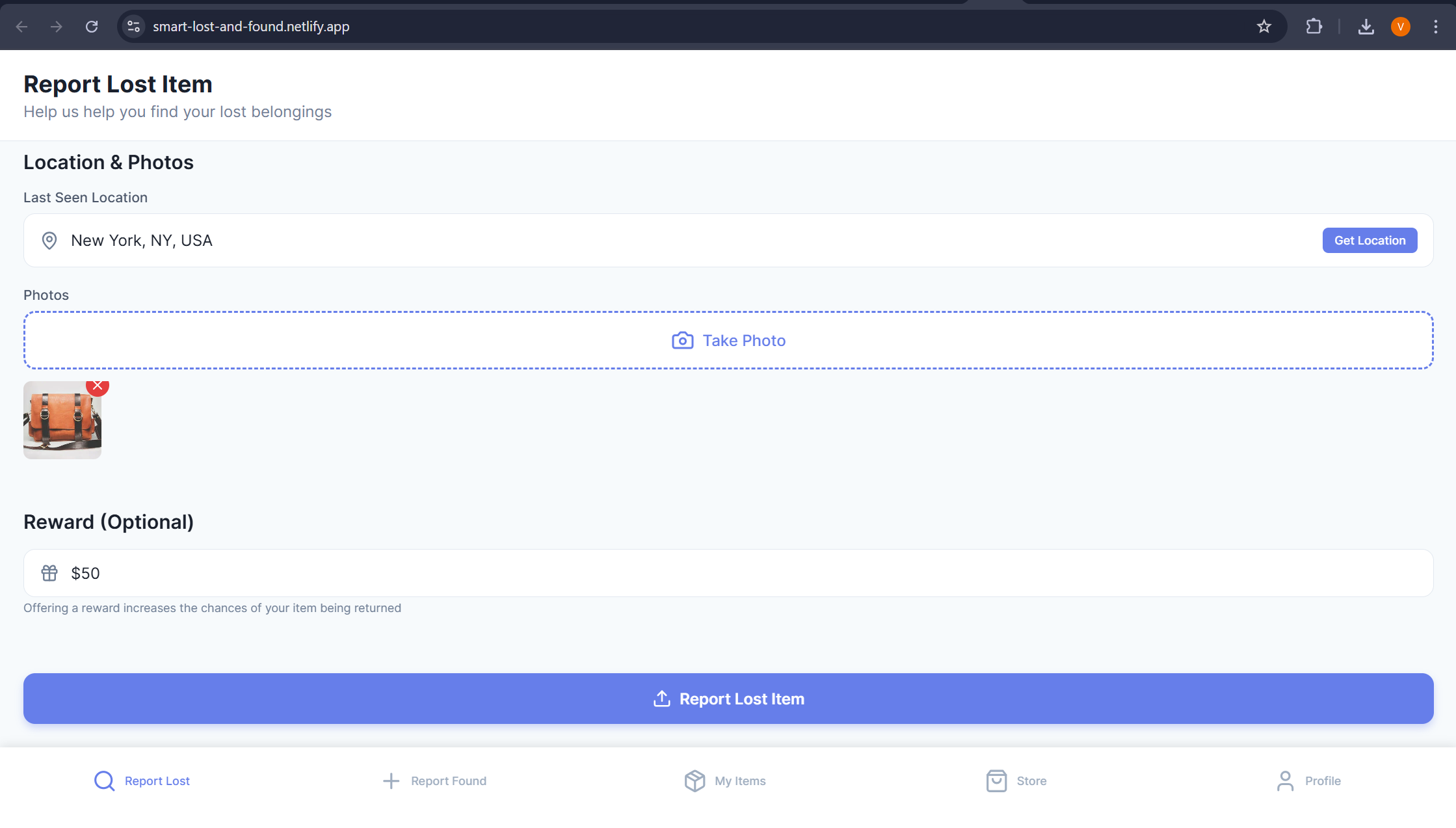
Task: Remove the uploaded bag photo
Action: pos(98,386)
